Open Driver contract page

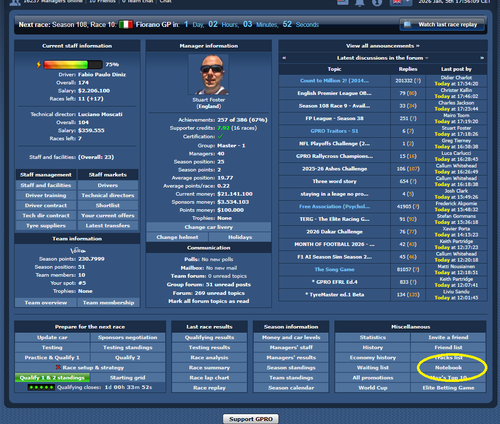coord(46,205)
